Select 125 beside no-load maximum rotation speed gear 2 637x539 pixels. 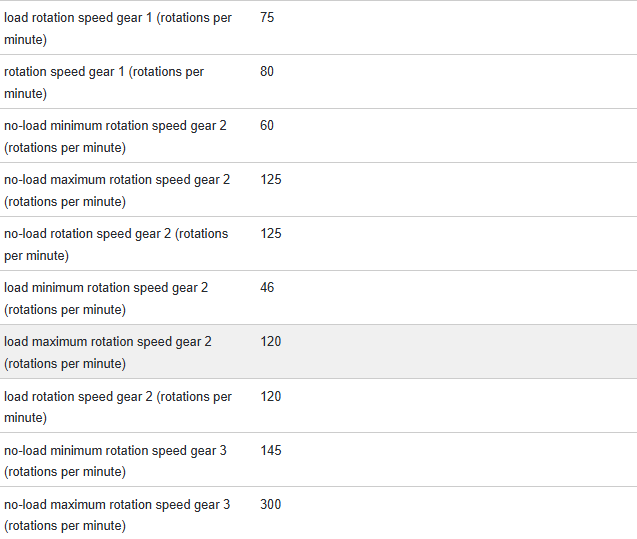271,180
